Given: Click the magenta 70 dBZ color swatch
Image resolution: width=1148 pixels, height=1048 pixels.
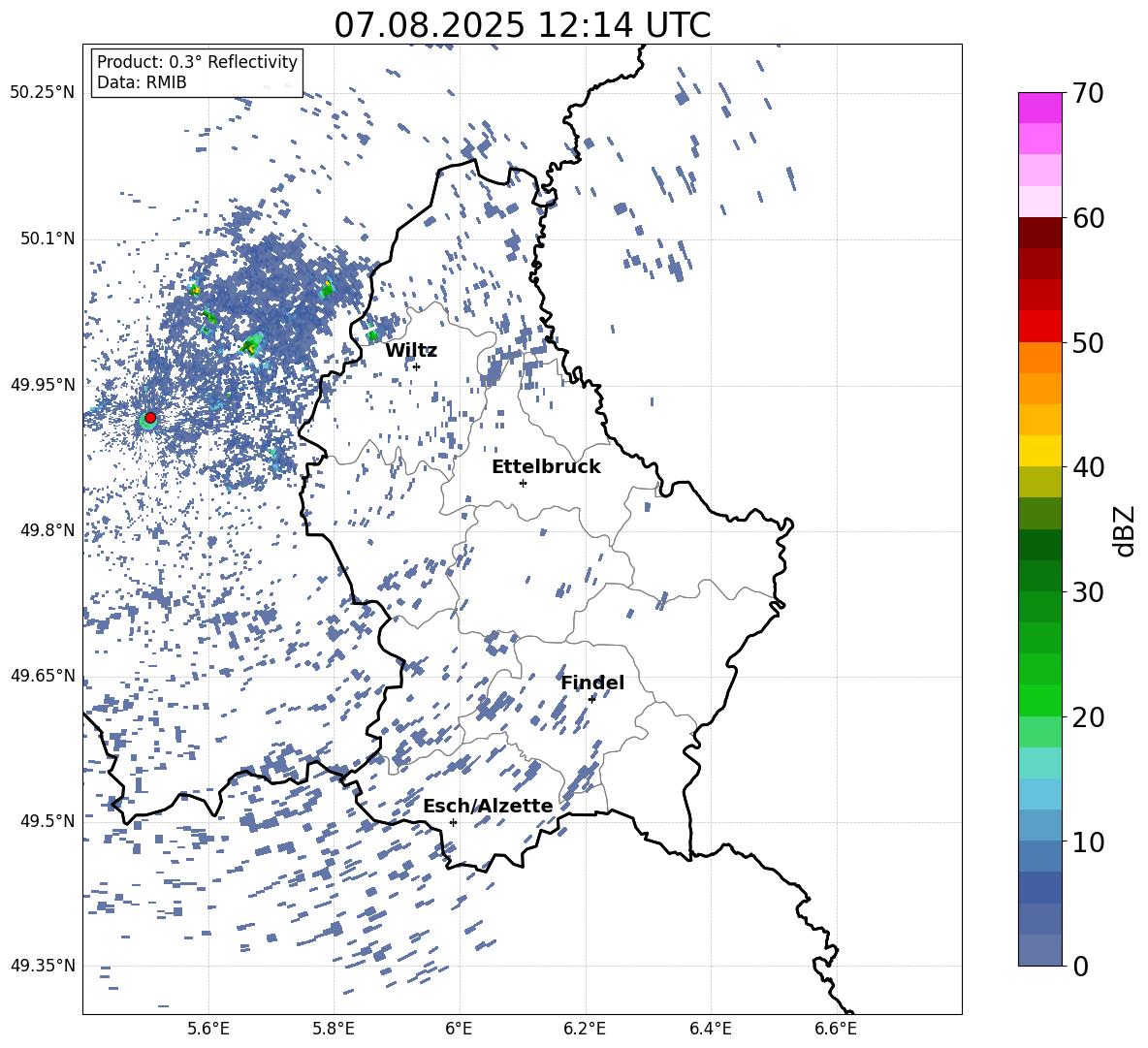Looking at the screenshot, I should click(x=1039, y=108).
